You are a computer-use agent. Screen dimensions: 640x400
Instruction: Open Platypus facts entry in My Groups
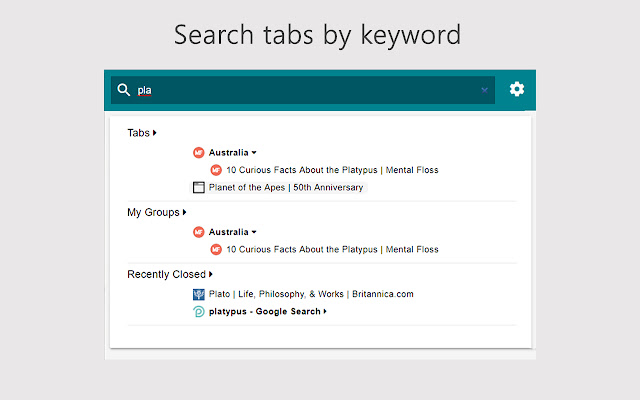pos(332,249)
